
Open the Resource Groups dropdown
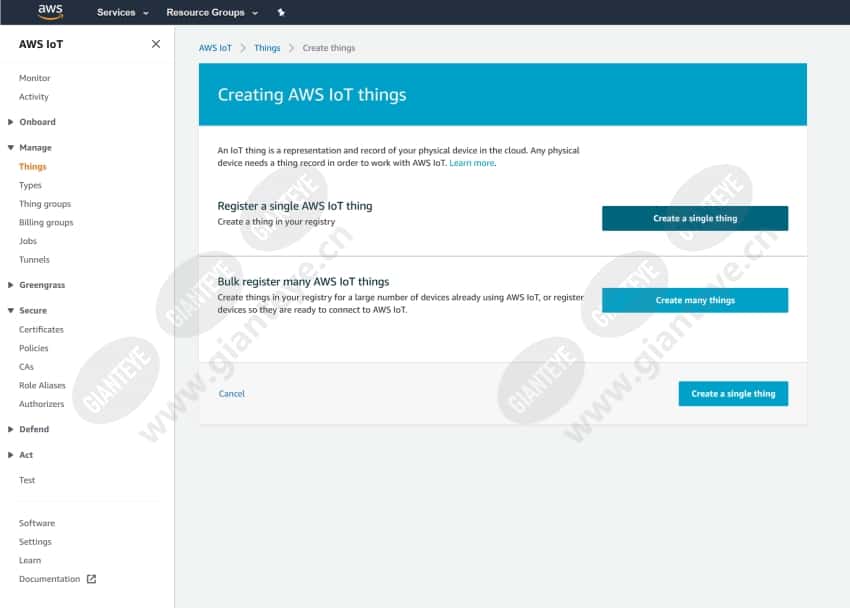(x=212, y=12)
